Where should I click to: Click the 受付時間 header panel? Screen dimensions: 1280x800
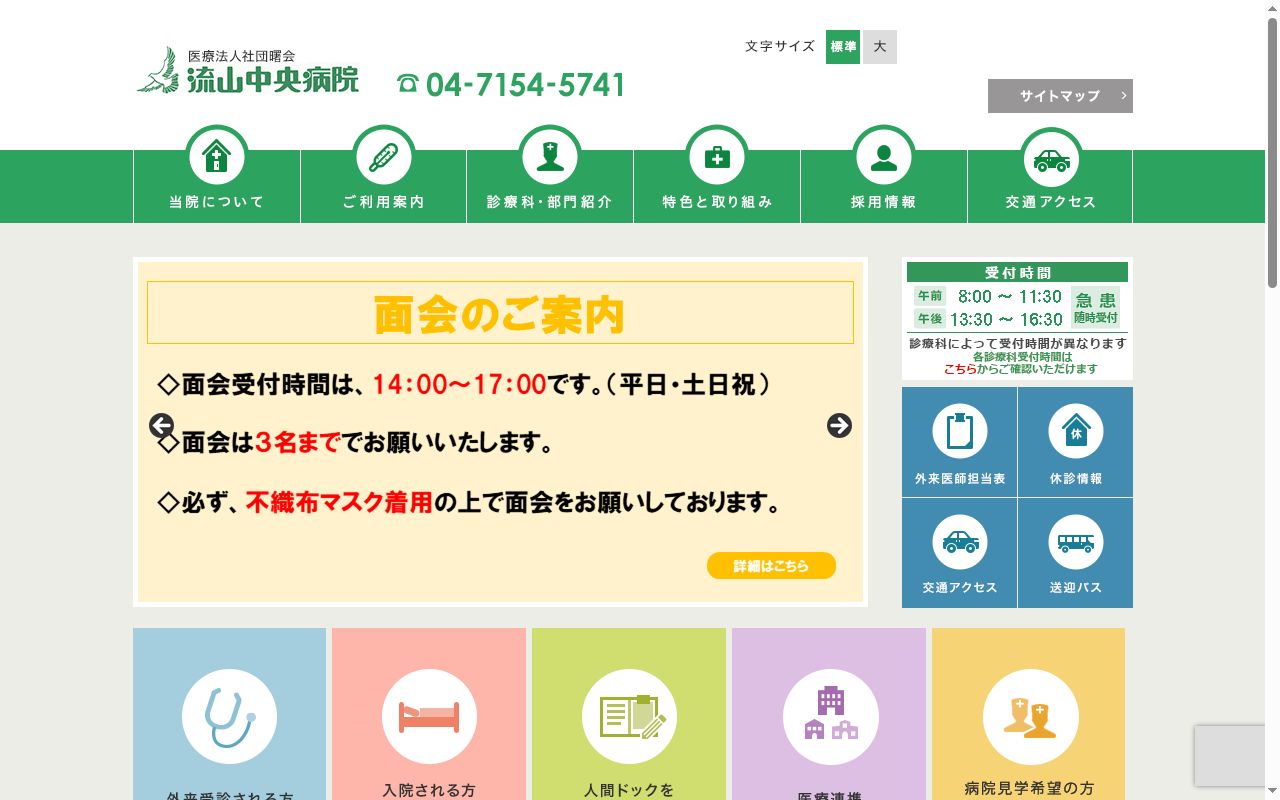pos(1017,272)
